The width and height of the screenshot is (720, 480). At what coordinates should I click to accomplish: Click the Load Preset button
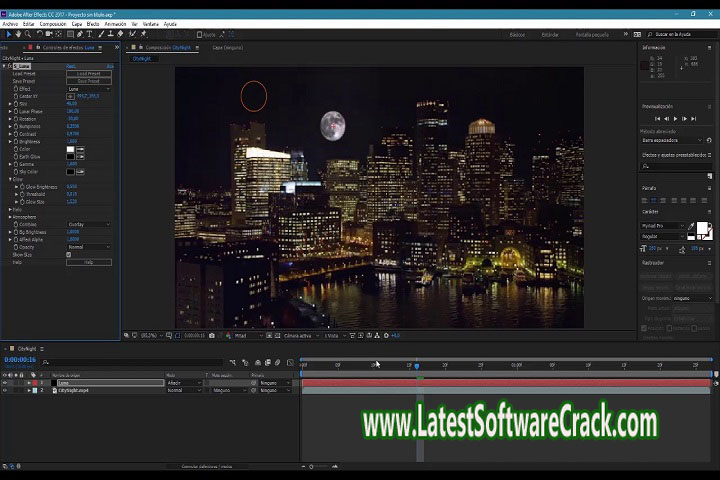click(x=88, y=74)
